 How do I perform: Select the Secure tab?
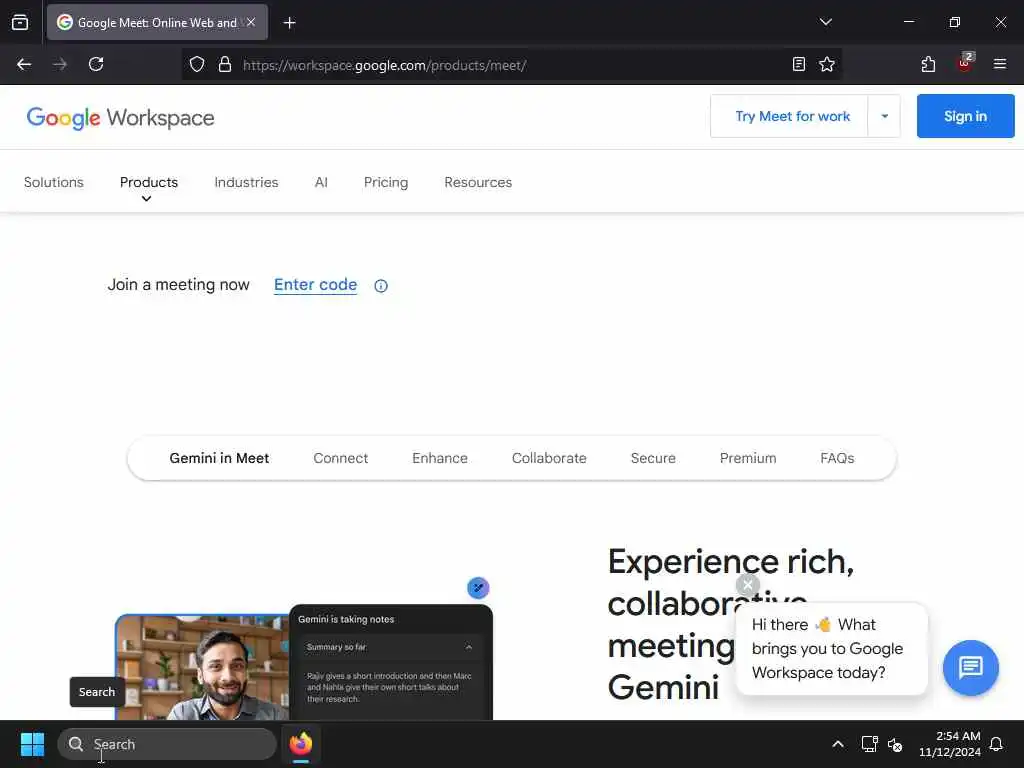pos(653,458)
